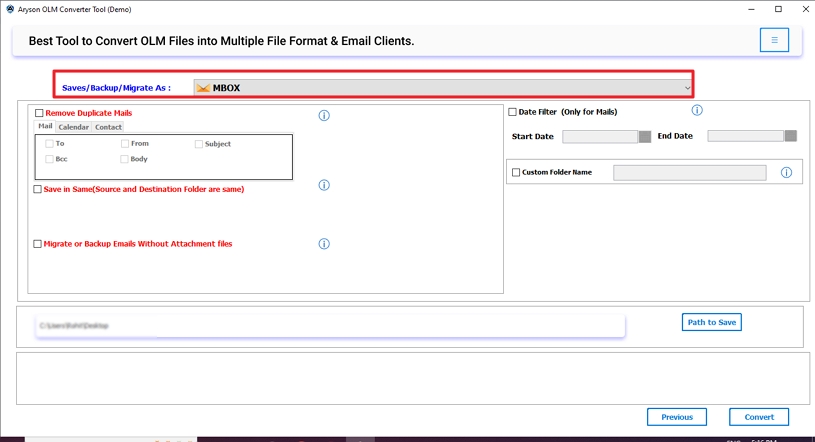The height and width of the screenshot is (442, 815).
Task: Click the Previous button
Action: 677,417
